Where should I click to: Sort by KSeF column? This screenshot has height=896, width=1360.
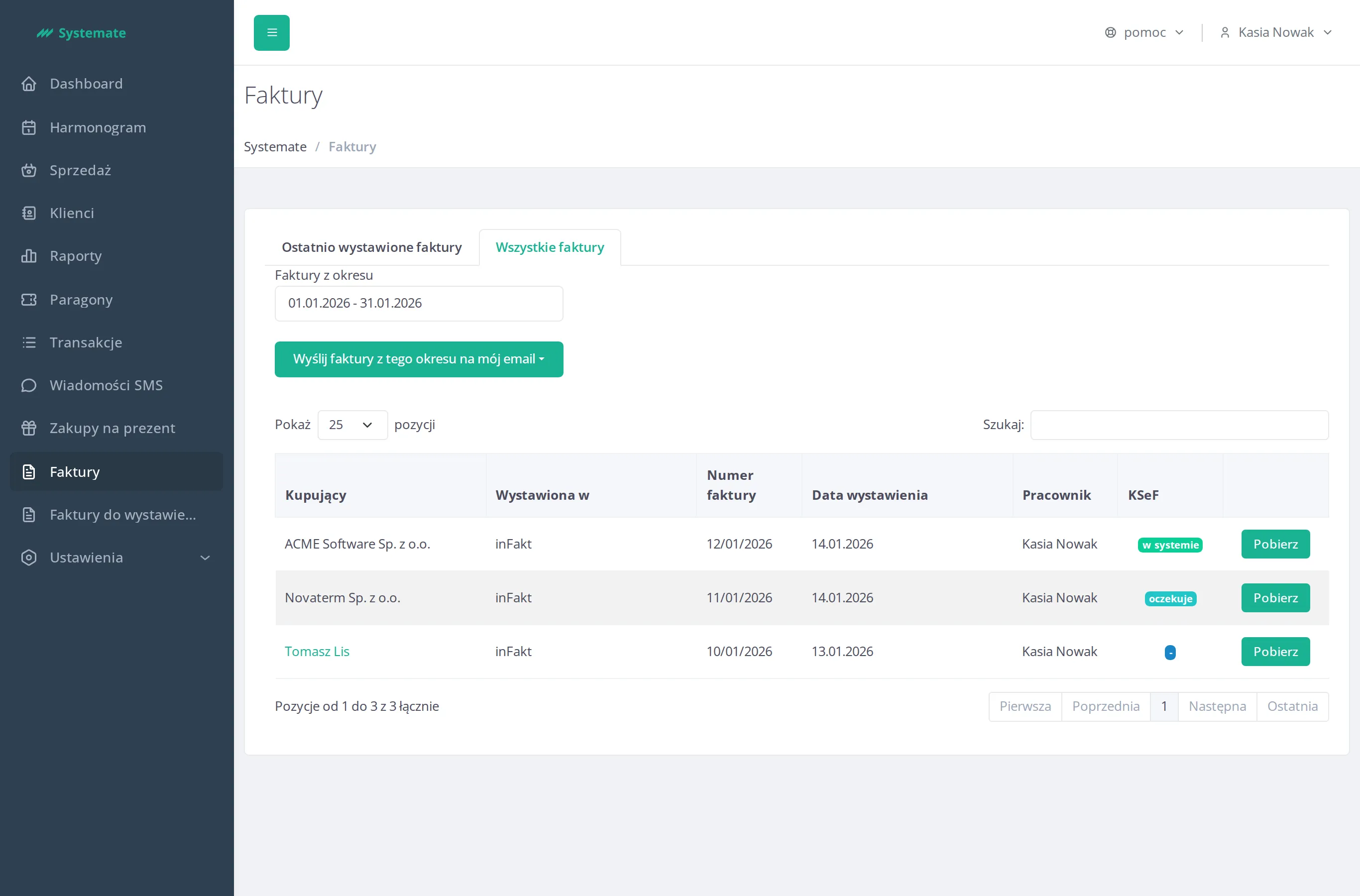coord(1170,486)
